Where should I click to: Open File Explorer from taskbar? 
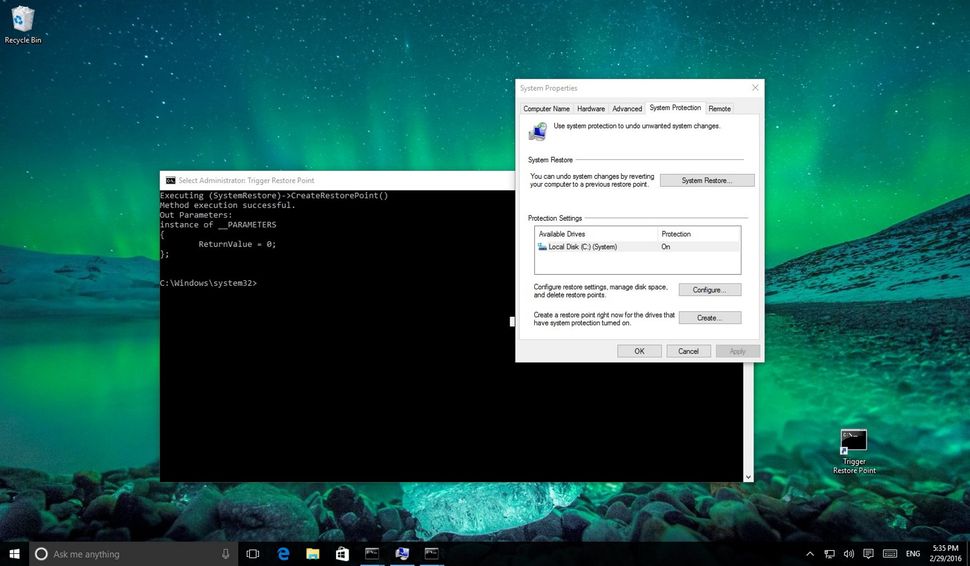(x=312, y=554)
